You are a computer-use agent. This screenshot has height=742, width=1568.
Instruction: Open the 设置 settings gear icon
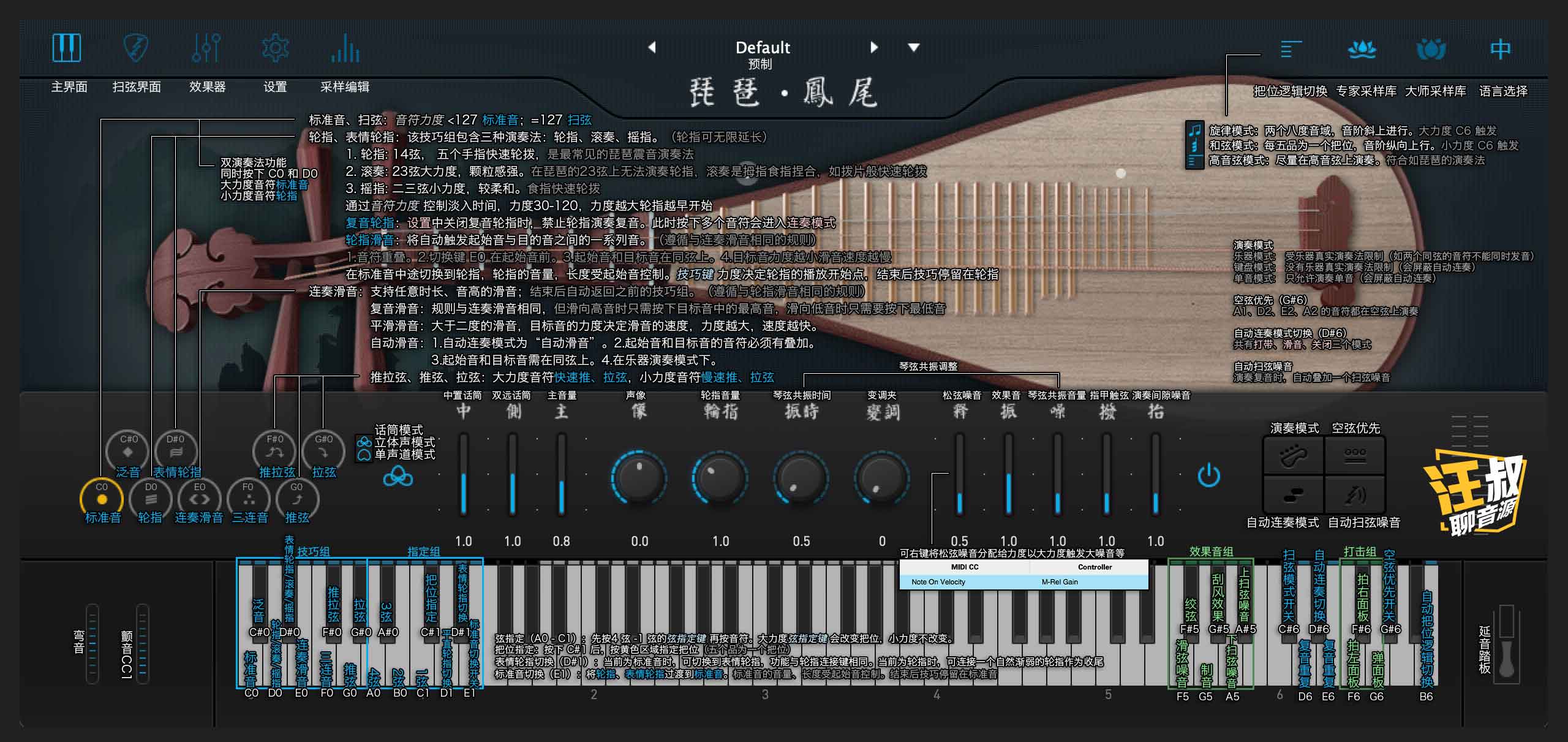point(275,47)
